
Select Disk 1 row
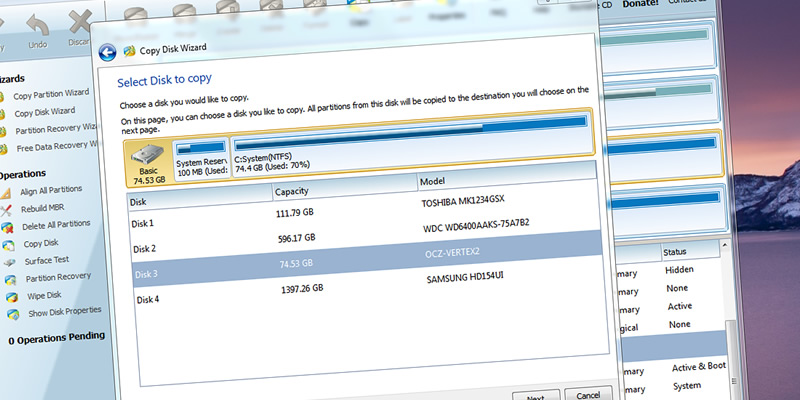pos(365,211)
